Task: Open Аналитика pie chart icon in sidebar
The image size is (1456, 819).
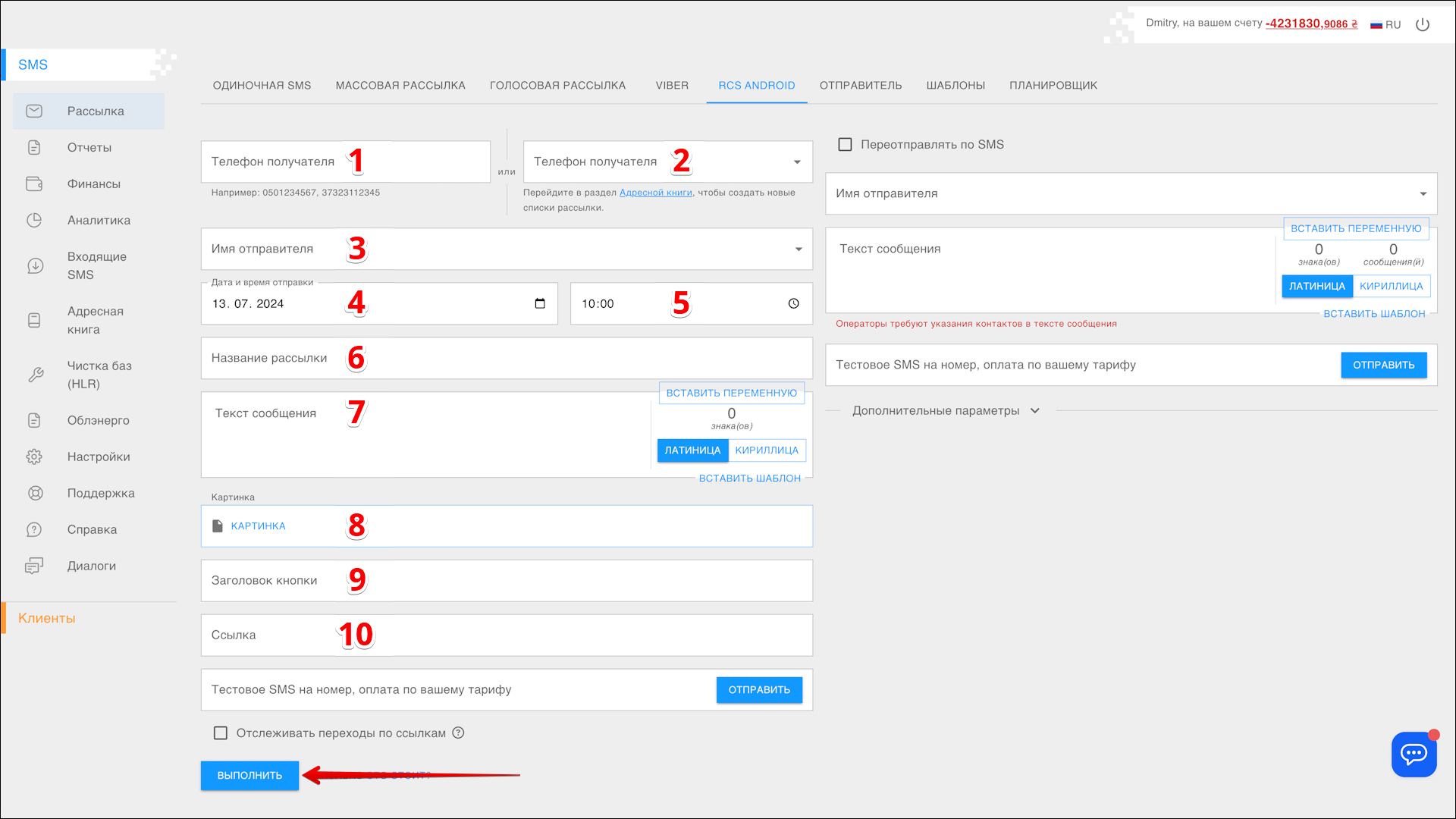Action: pos(34,220)
